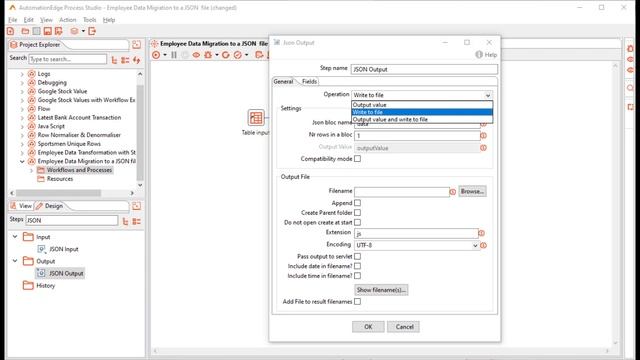Open the Tools menu

click(x=89, y=20)
